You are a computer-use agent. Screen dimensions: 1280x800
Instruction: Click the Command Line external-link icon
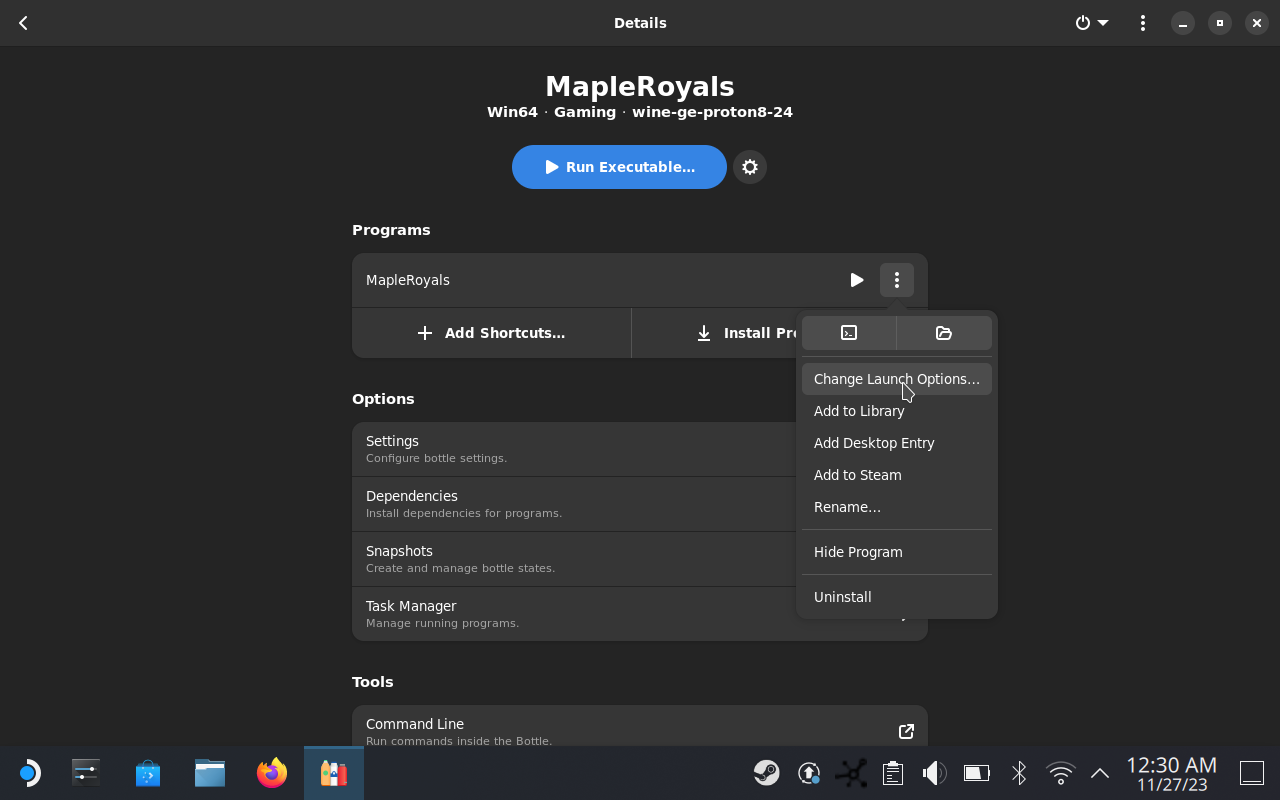click(906, 731)
